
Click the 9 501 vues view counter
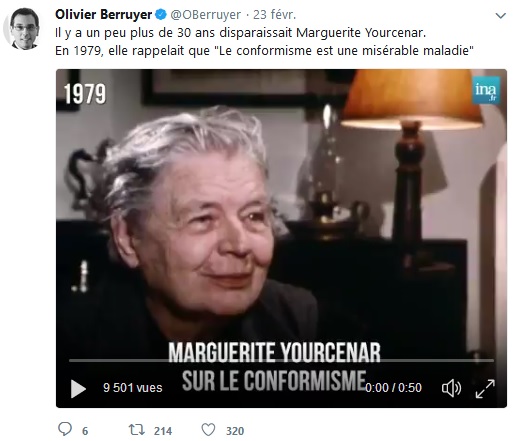133,388
